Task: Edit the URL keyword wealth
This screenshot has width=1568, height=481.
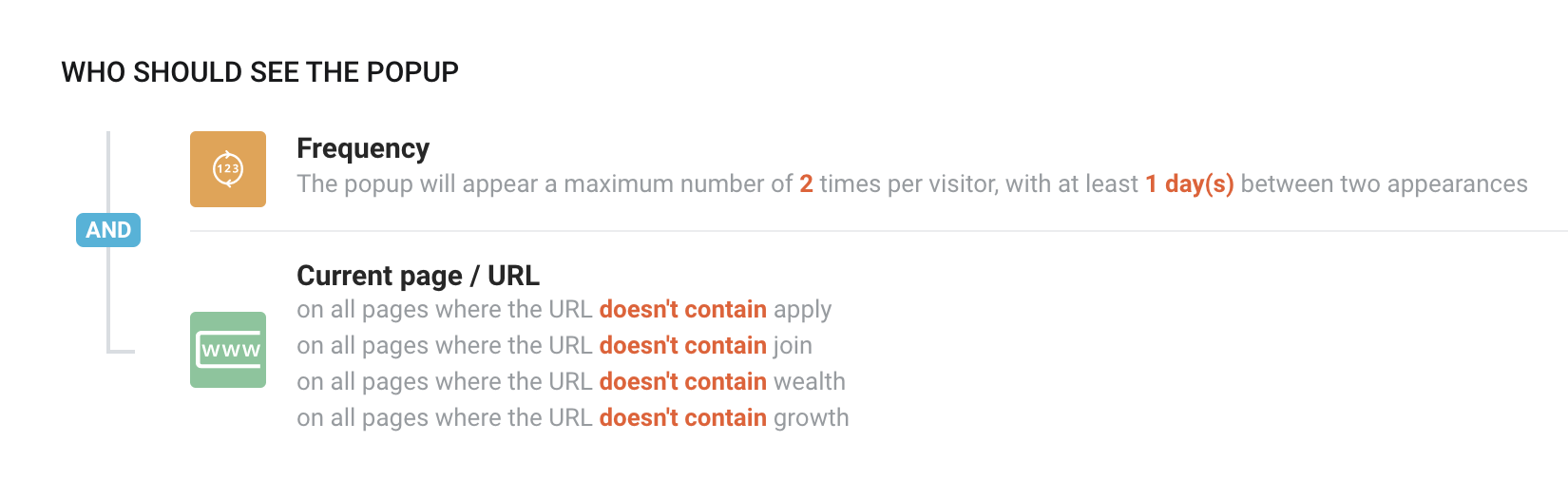Action: point(810,381)
